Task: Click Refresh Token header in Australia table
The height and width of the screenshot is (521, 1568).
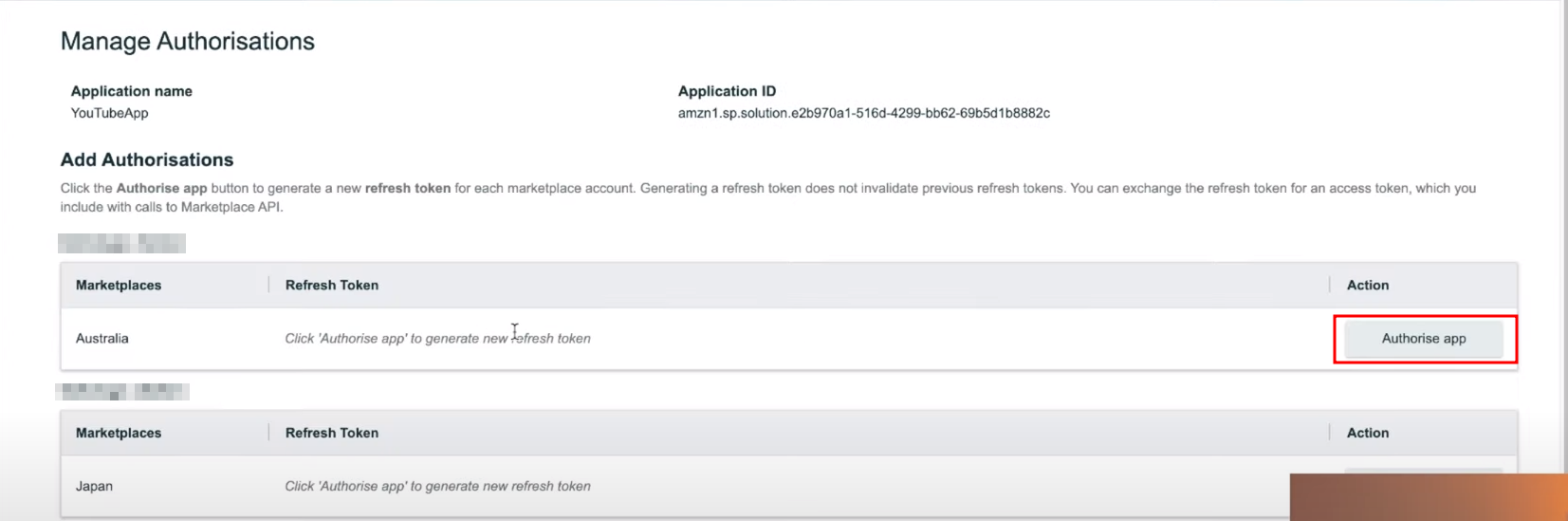Action: pos(332,285)
